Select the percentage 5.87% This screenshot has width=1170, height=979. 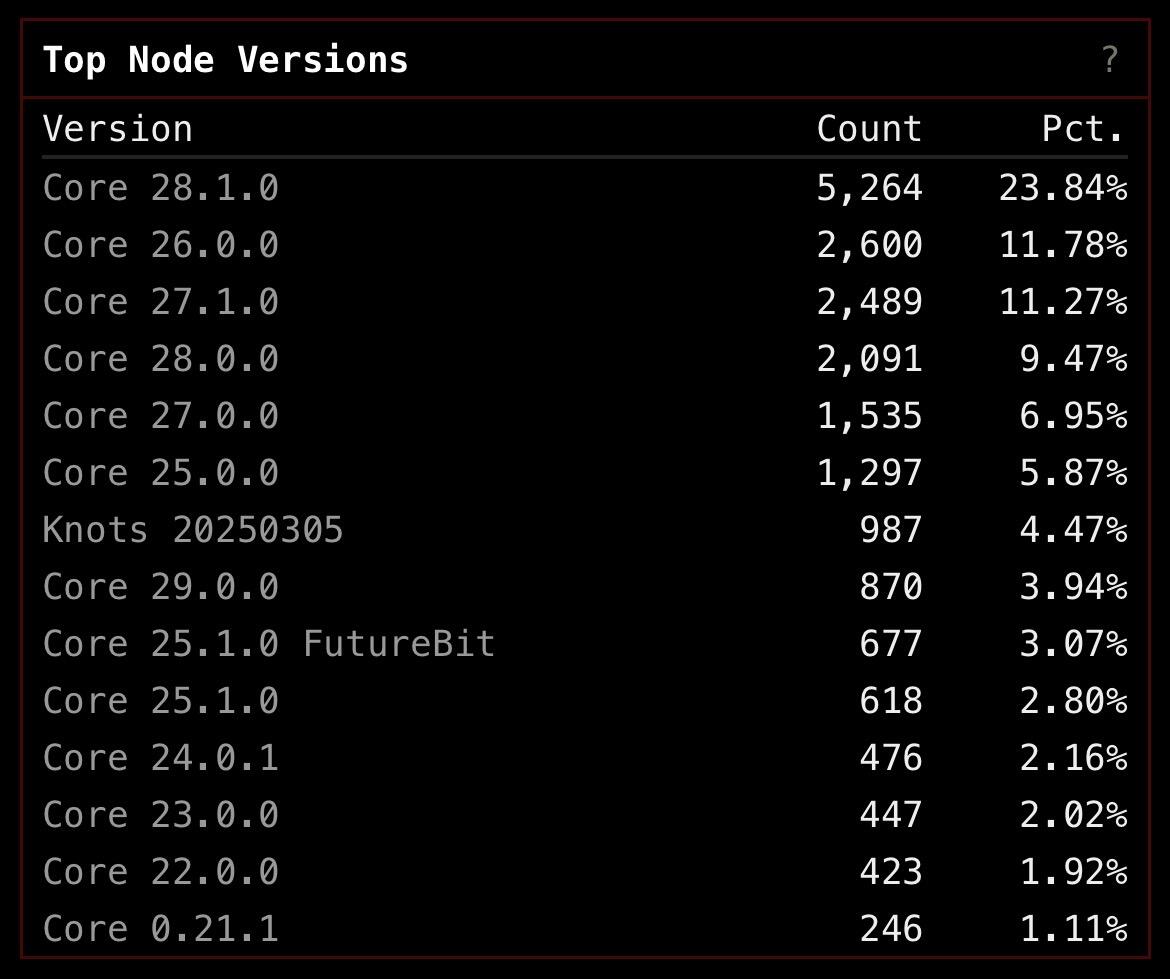[1074, 472]
